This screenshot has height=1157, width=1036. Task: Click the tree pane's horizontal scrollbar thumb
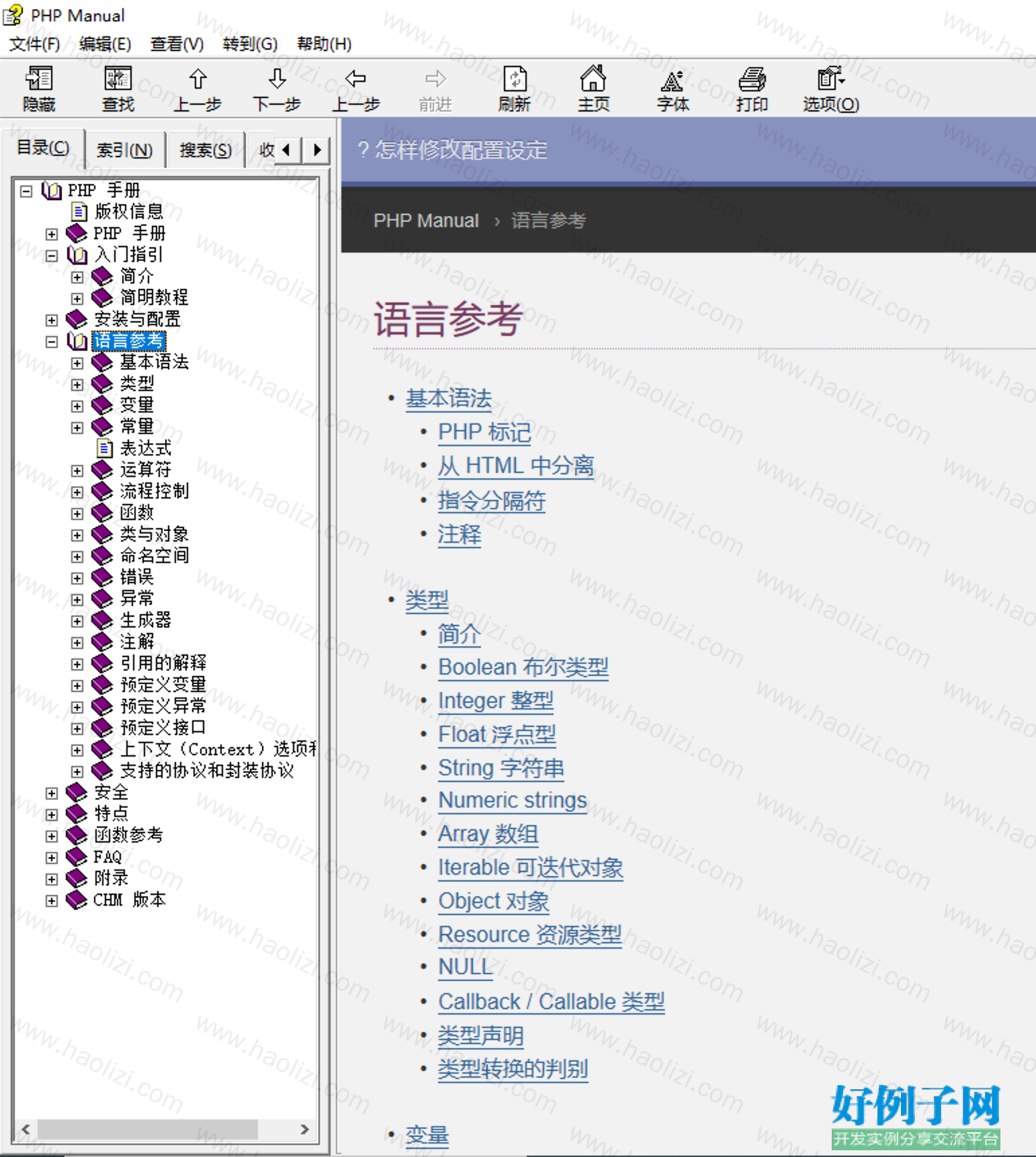click(148, 1129)
